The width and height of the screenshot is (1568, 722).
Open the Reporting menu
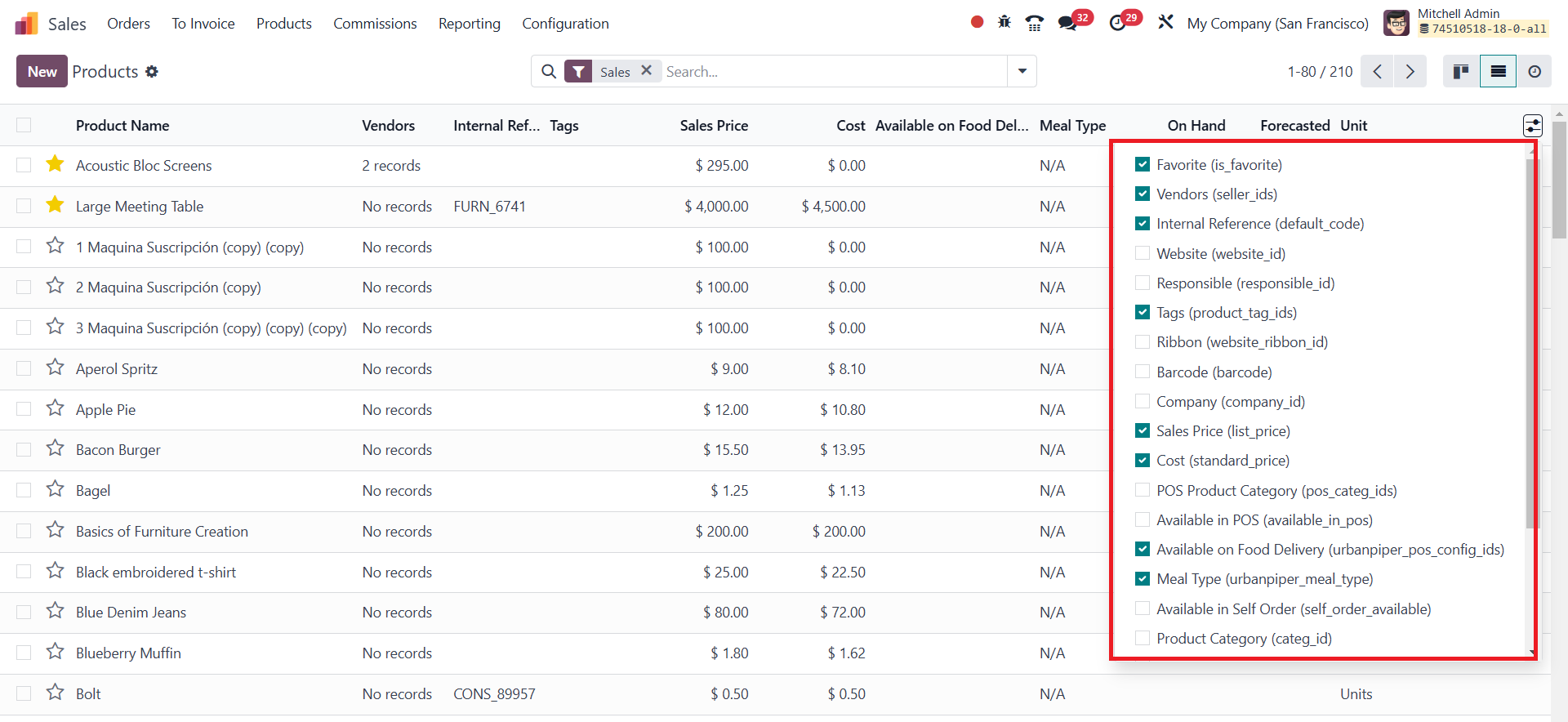point(470,24)
